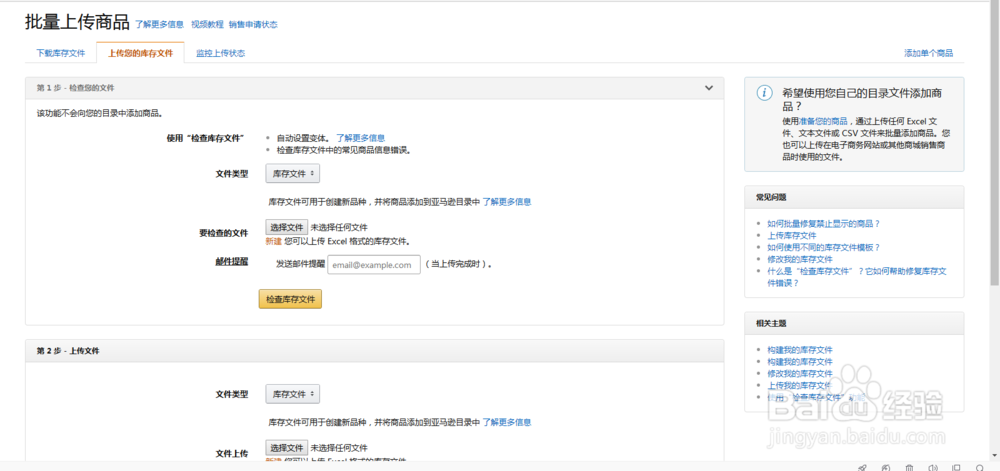1000x471 pixels.
Task: Click the rocket icon in browser status bar
Action: (x=862, y=466)
